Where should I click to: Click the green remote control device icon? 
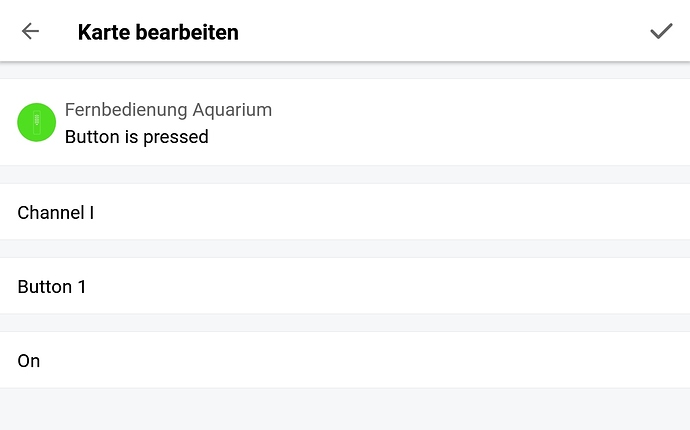click(36, 122)
